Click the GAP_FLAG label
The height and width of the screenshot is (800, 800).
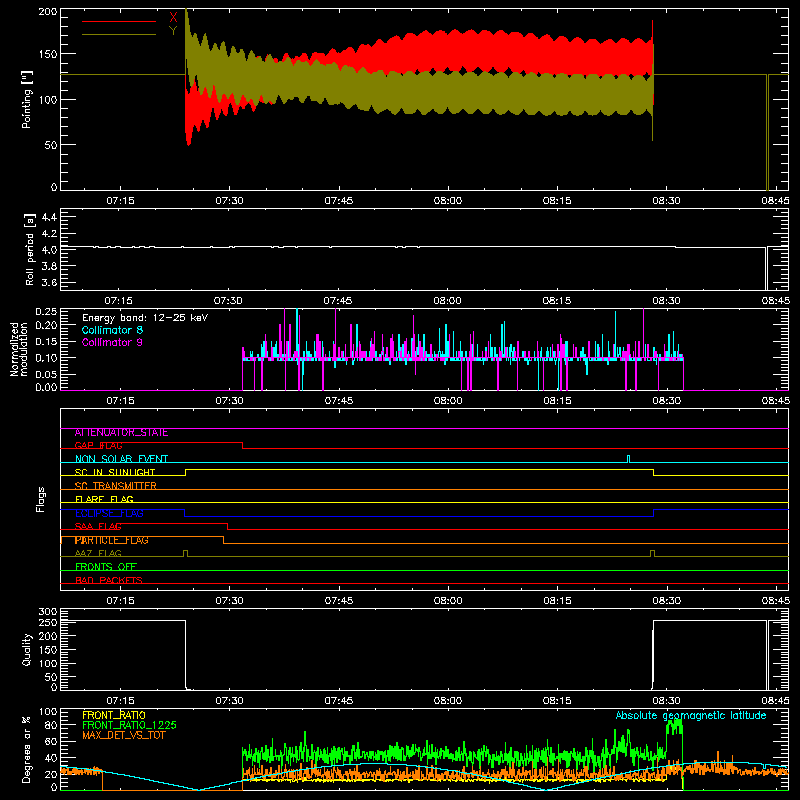(x=98, y=446)
